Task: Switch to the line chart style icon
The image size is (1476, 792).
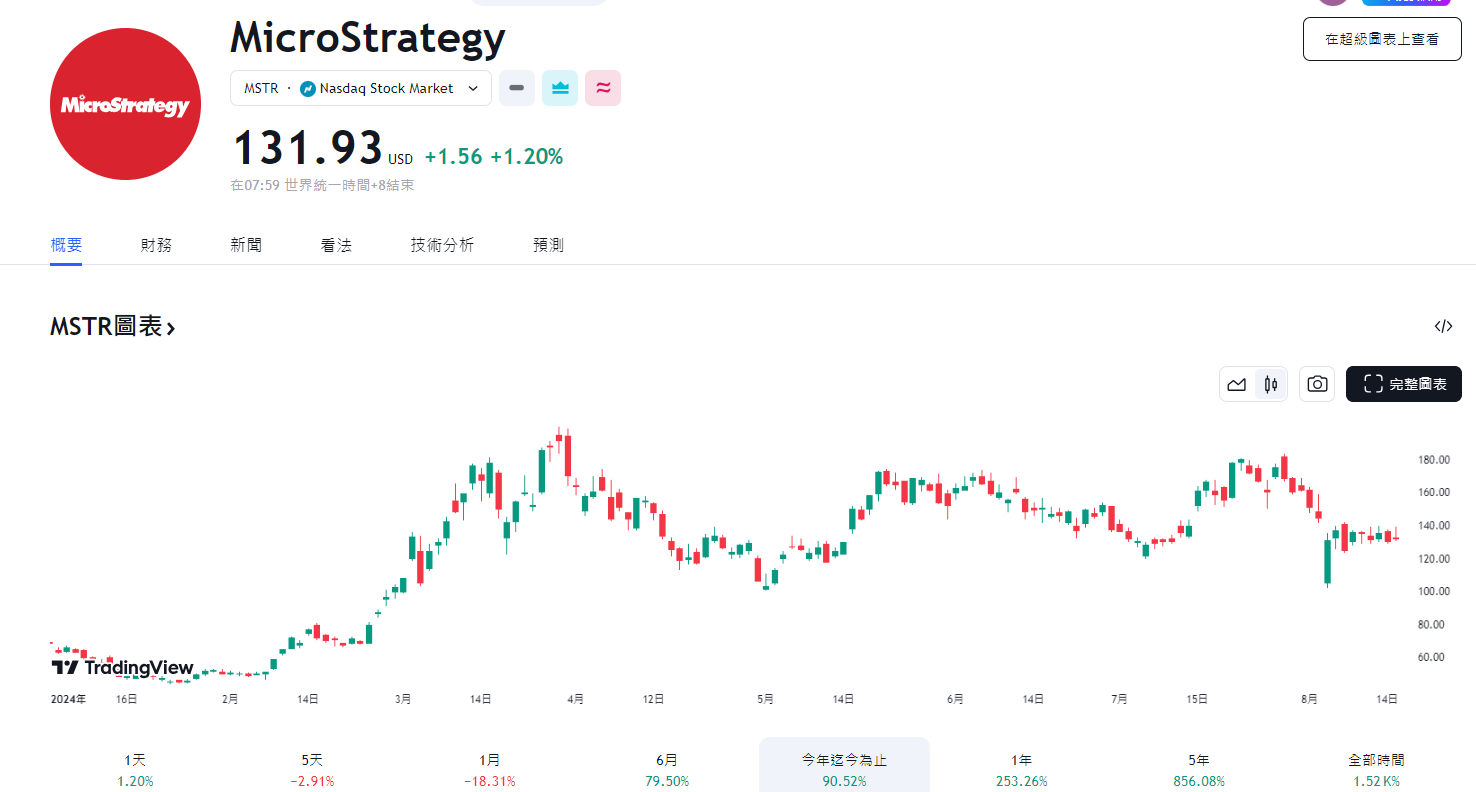Action: [1236, 384]
